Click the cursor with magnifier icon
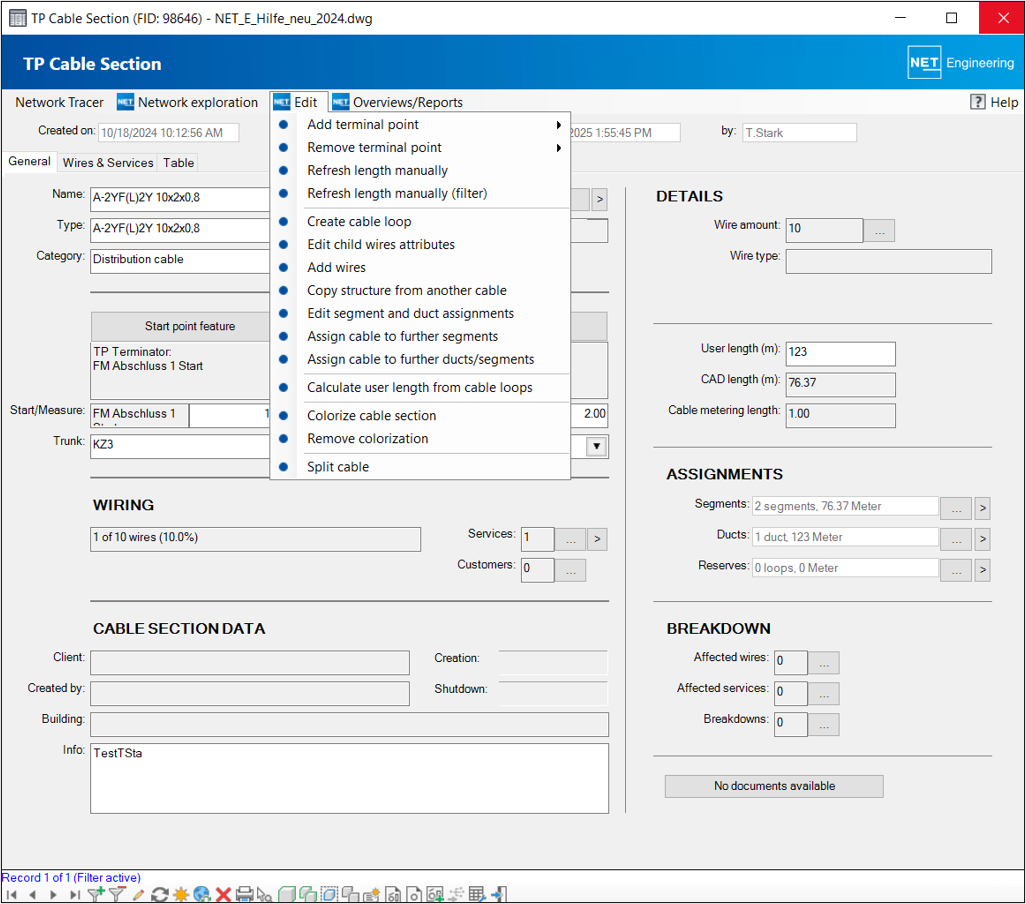This screenshot has height=904, width=1026. pos(264,894)
